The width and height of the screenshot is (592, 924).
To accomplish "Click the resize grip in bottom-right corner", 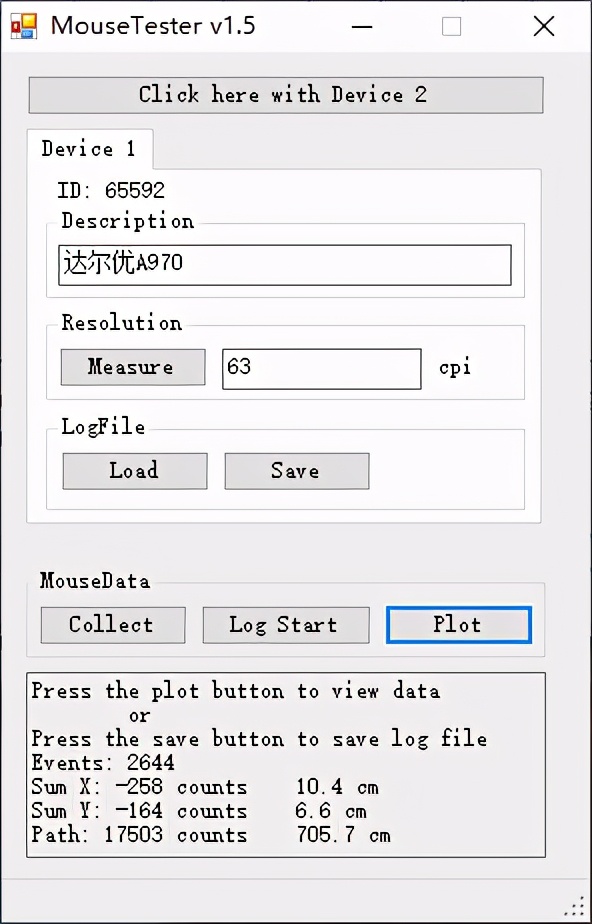I will 574,906.
